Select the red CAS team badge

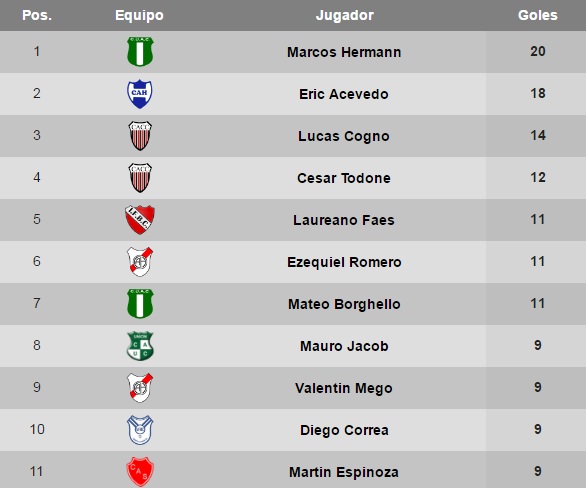point(140,472)
